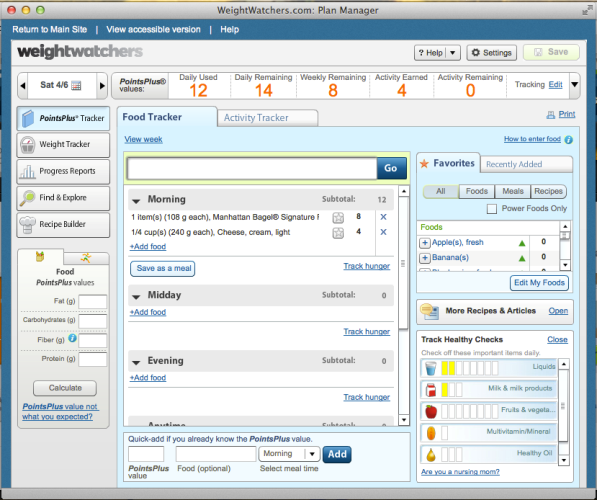Switch to the Activity PointsPlus calculator tab
Image resolution: width=597 pixels, height=500 pixels.
(x=86, y=258)
